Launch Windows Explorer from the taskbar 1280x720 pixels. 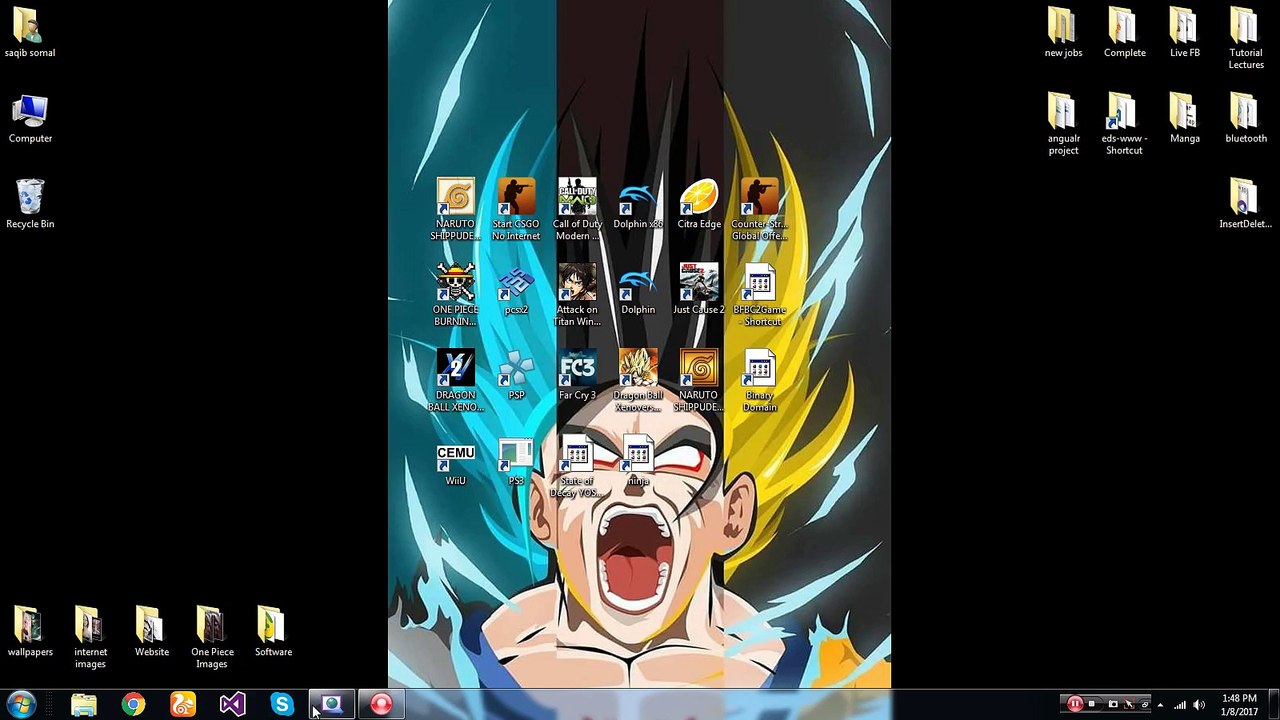(84, 705)
